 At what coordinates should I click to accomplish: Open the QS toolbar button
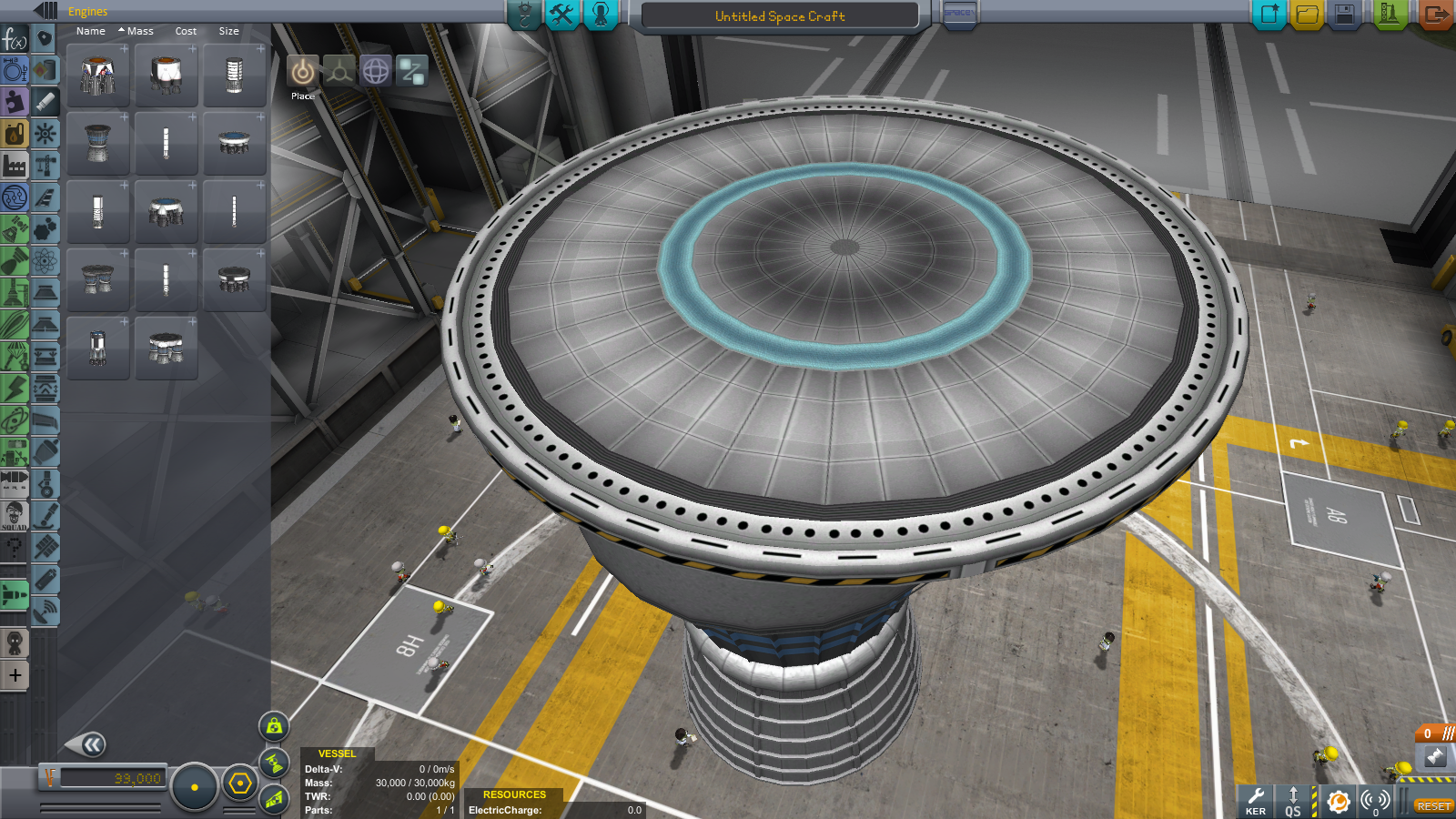(1293, 801)
